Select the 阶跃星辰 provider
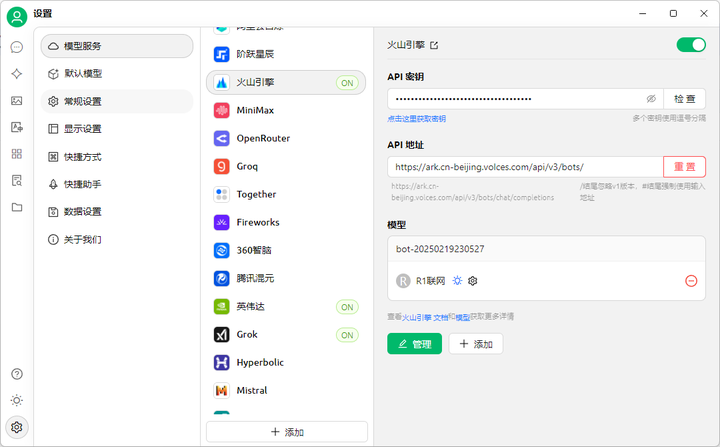 [286, 54]
